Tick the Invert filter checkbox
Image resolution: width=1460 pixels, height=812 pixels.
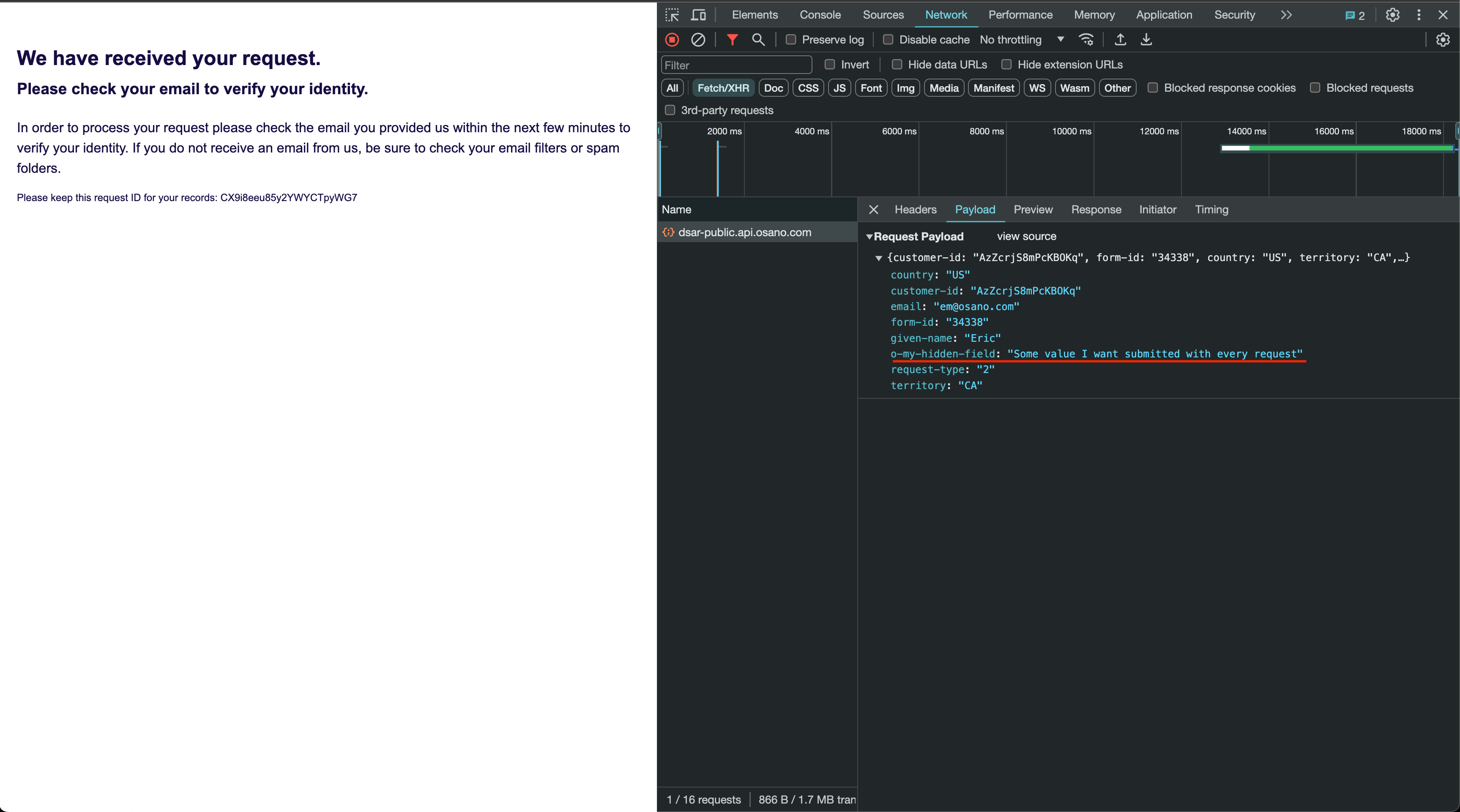tap(830, 65)
